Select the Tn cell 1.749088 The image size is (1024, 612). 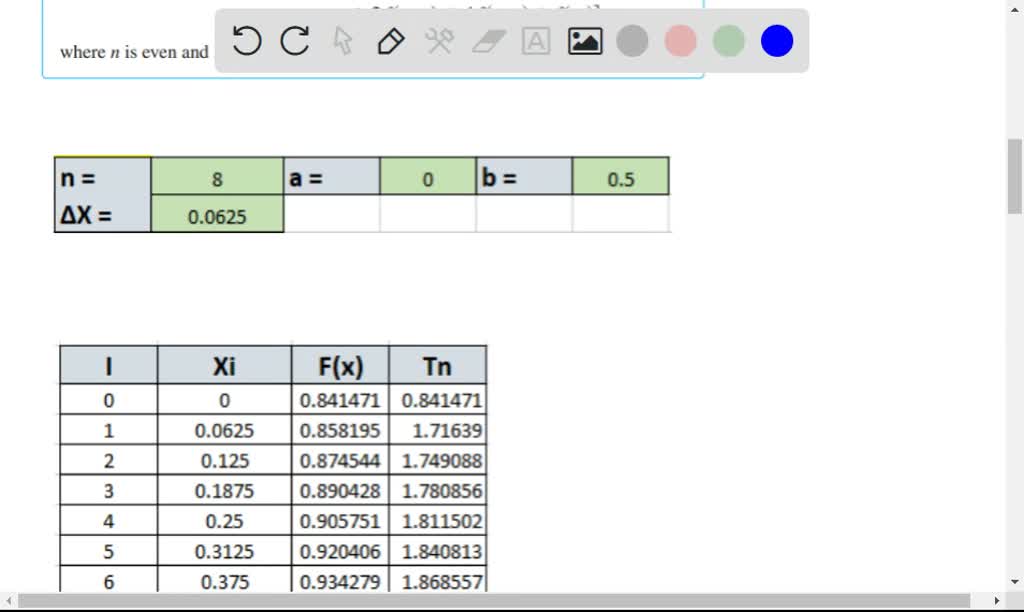[438, 460]
